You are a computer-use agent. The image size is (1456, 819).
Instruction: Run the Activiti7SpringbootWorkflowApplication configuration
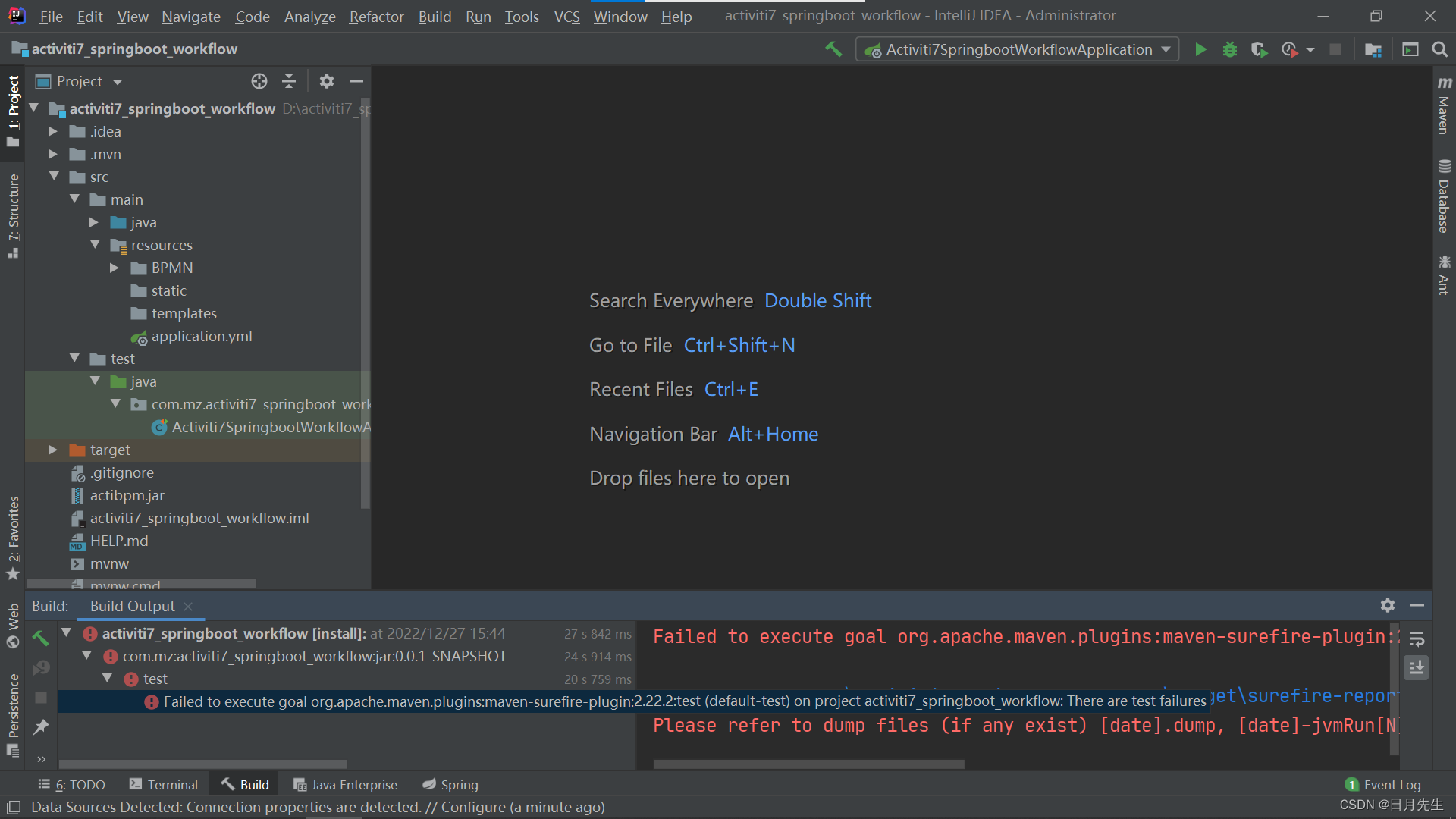[x=1201, y=49]
